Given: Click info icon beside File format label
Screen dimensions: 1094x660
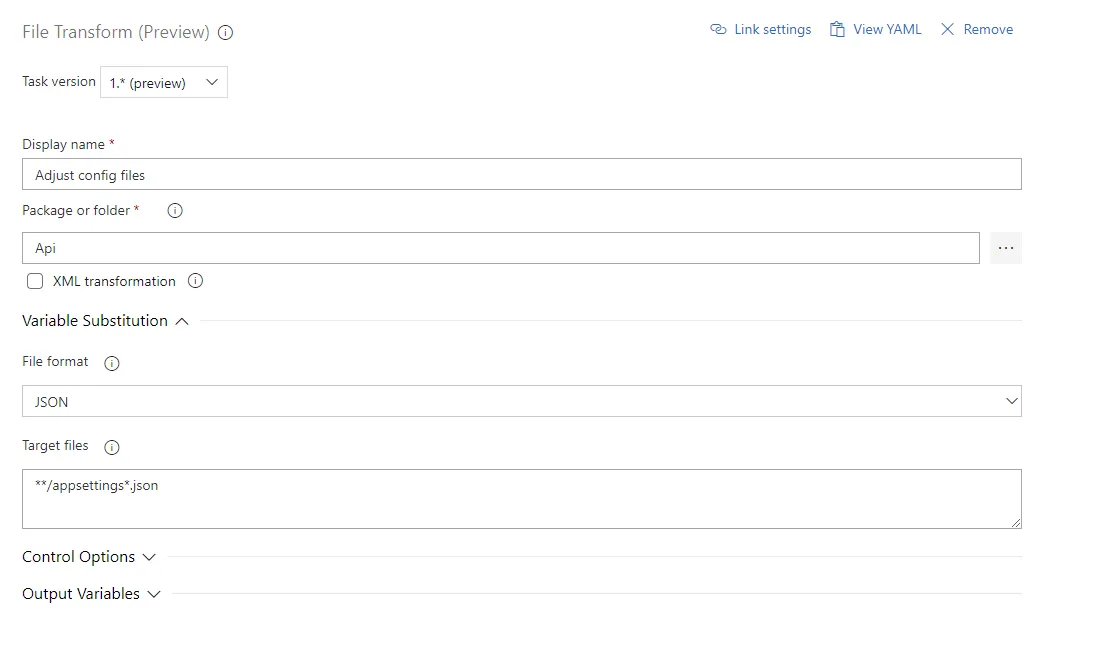Looking at the screenshot, I should (x=112, y=363).
